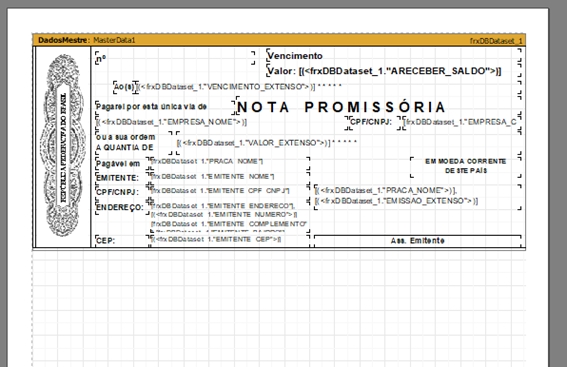Click the frxDBDataset_1 label on band header
The width and height of the screenshot is (567, 367).
pos(496,41)
